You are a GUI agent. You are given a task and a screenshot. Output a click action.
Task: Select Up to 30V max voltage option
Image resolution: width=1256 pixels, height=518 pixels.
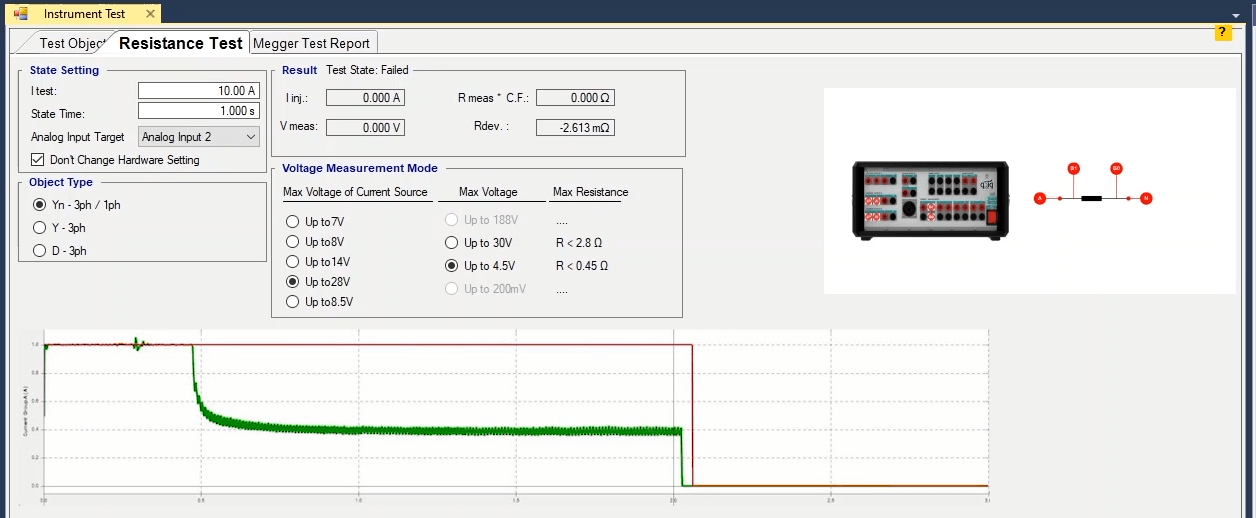pyautogui.click(x=452, y=243)
